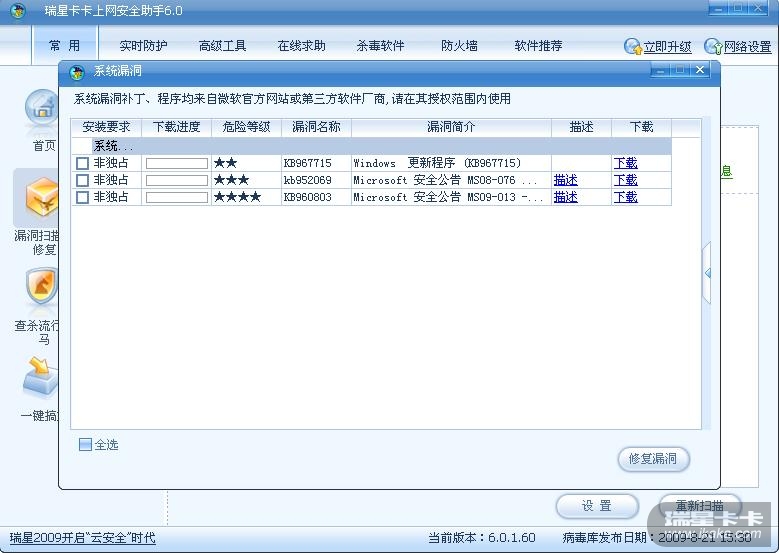Open the 在线求助 tab
The image size is (779, 553).
(301, 46)
